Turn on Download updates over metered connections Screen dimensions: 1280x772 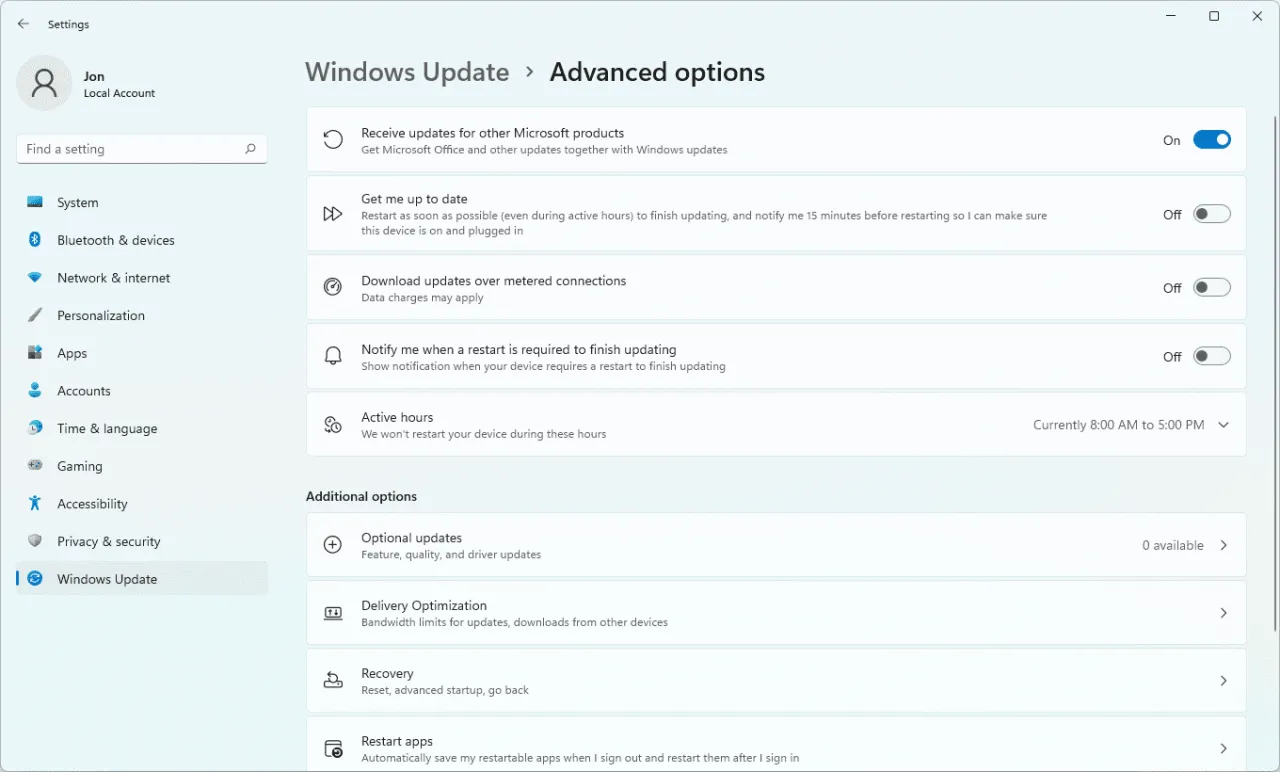point(1211,287)
